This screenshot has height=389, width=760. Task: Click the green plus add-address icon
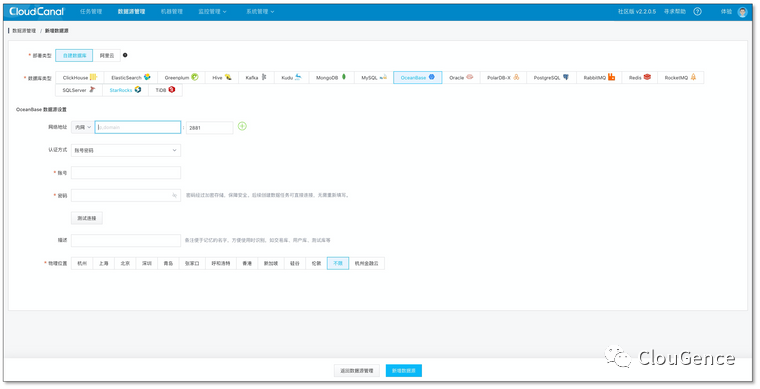click(242, 126)
